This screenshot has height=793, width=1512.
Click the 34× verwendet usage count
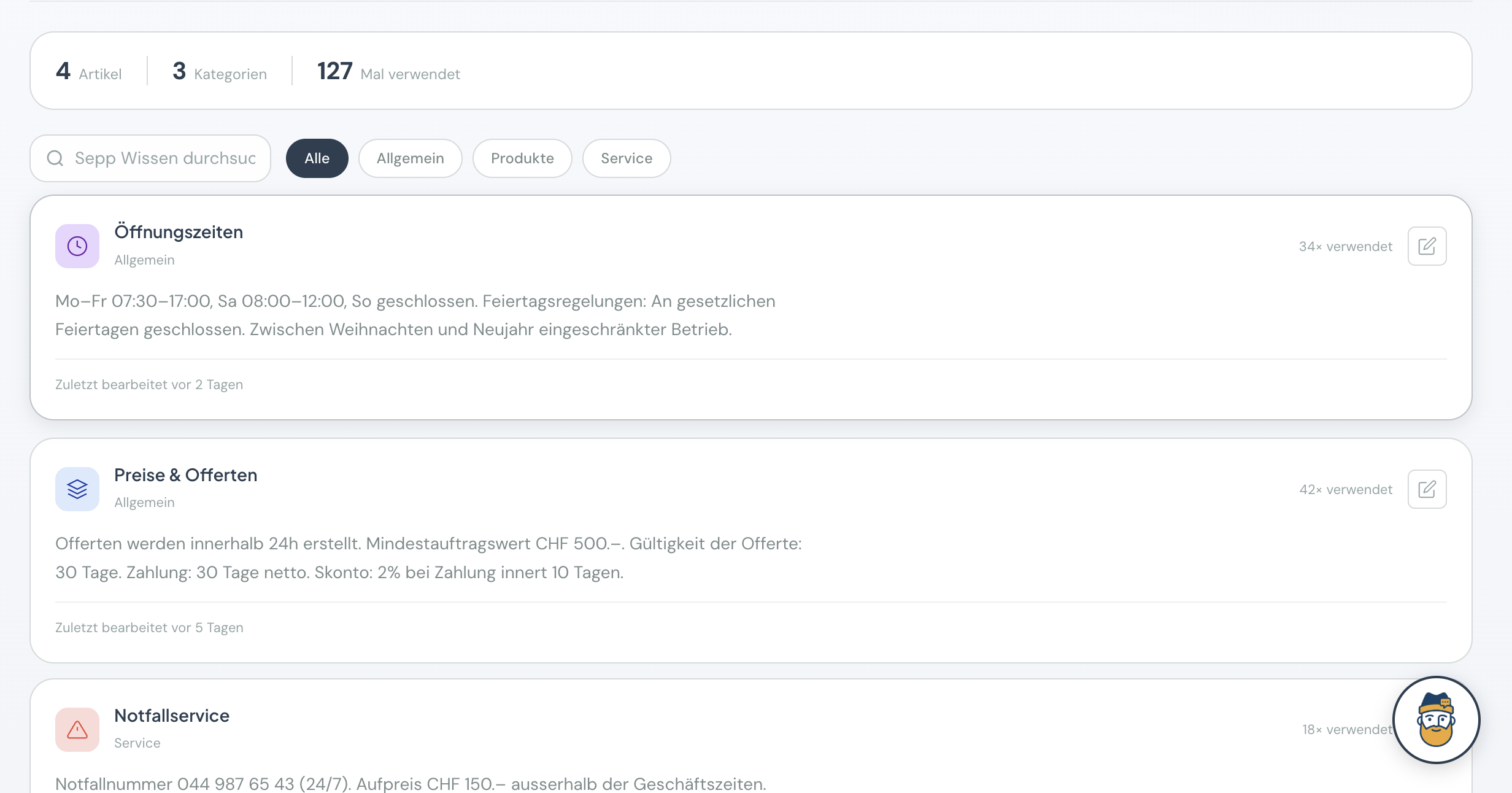pyautogui.click(x=1345, y=247)
